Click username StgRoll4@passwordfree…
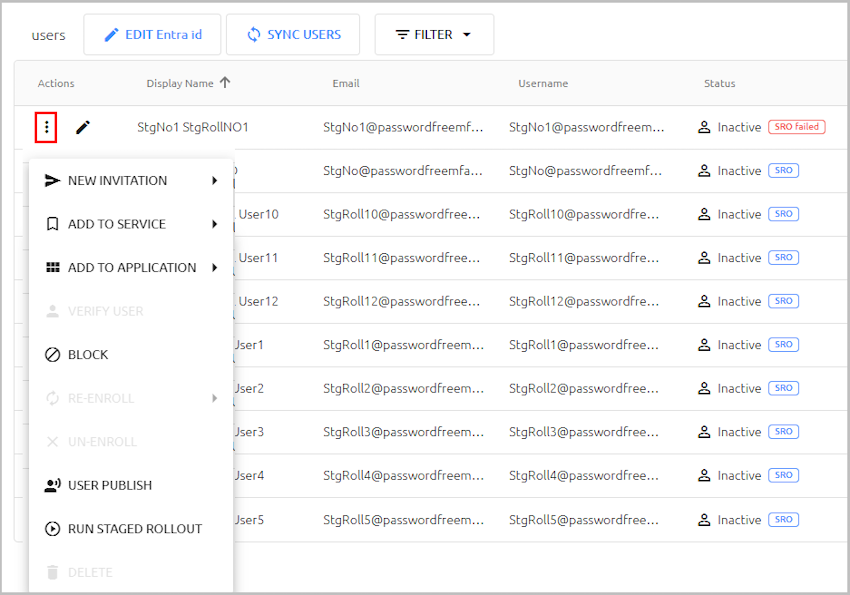 pyautogui.click(x=584, y=476)
